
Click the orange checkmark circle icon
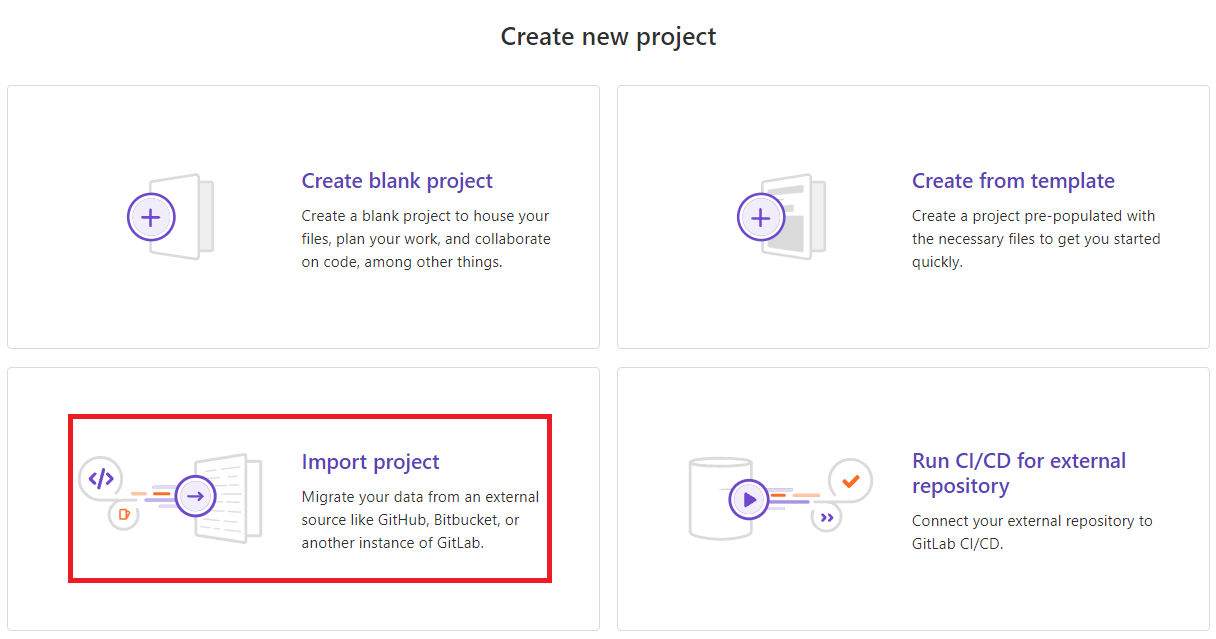point(851,481)
